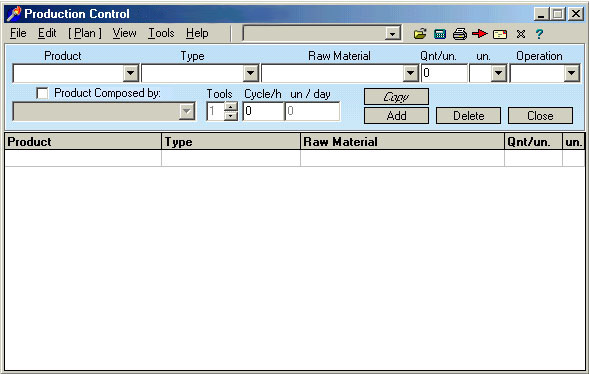Viewport: 589px width, 374px height.
Task: Click the Type column header
Action: (x=231, y=142)
